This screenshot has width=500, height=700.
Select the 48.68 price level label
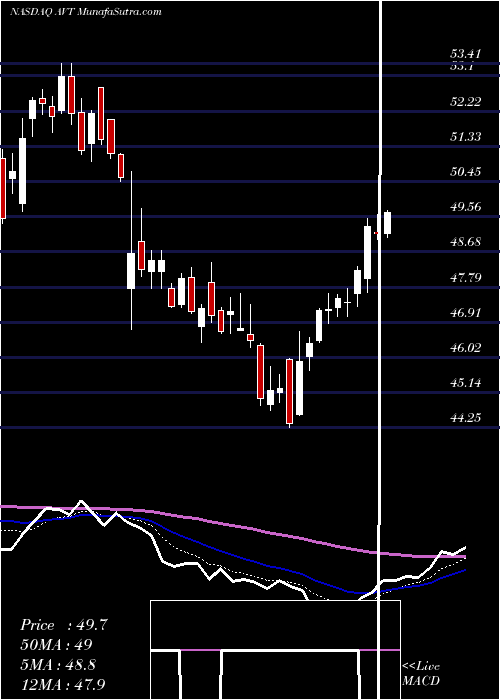click(x=466, y=242)
